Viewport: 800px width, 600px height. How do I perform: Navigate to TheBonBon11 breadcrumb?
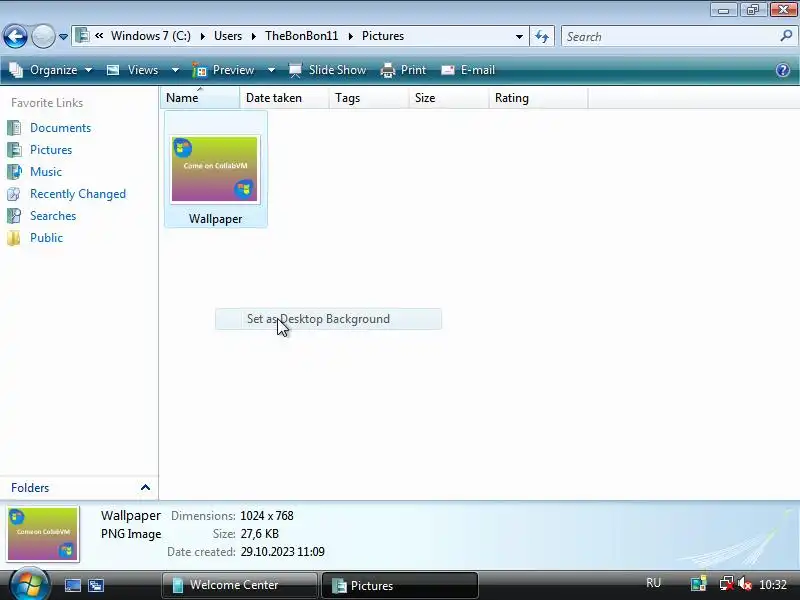point(302,36)
